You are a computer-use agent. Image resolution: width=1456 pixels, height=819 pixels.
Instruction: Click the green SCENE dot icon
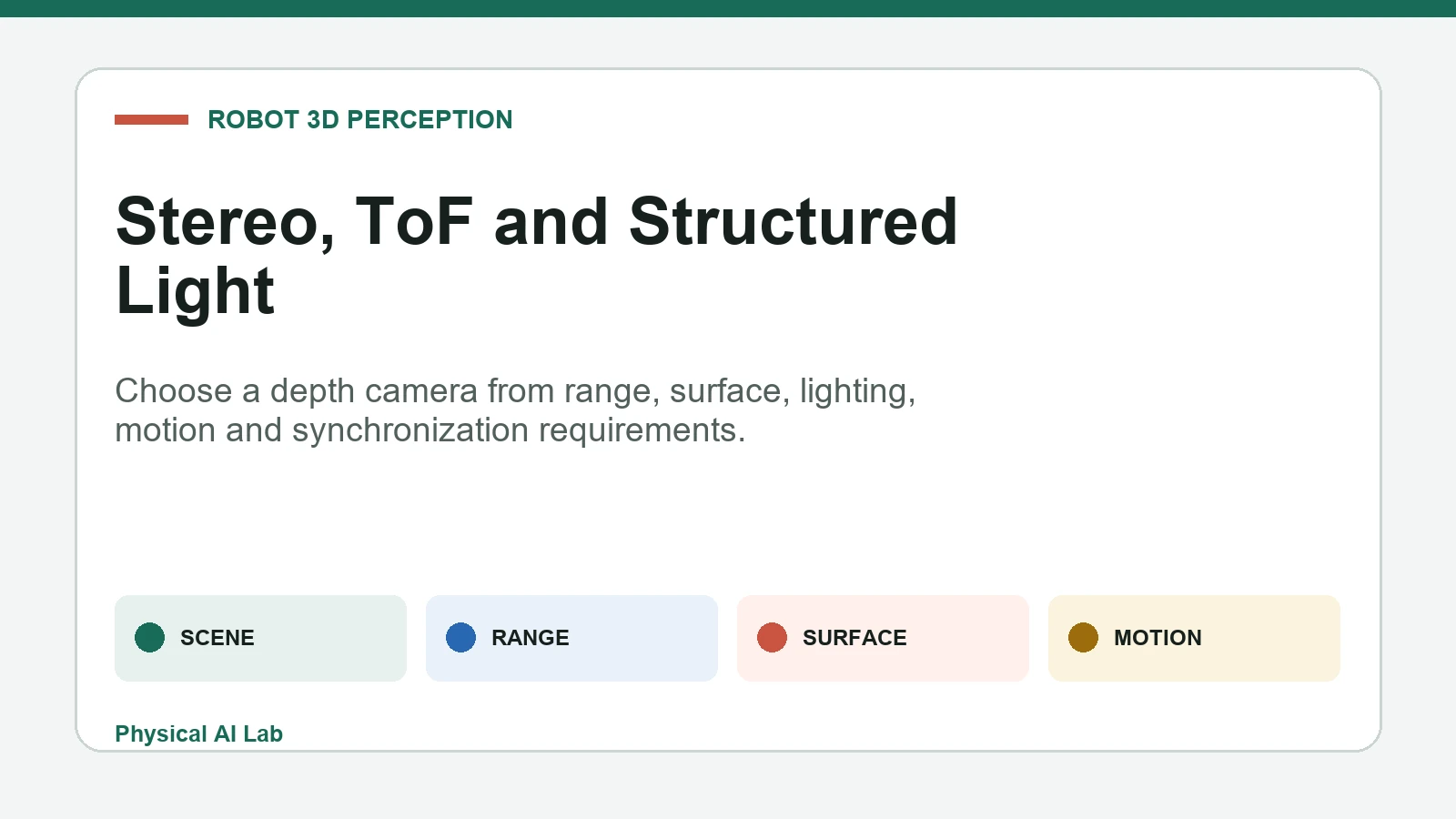149,638
